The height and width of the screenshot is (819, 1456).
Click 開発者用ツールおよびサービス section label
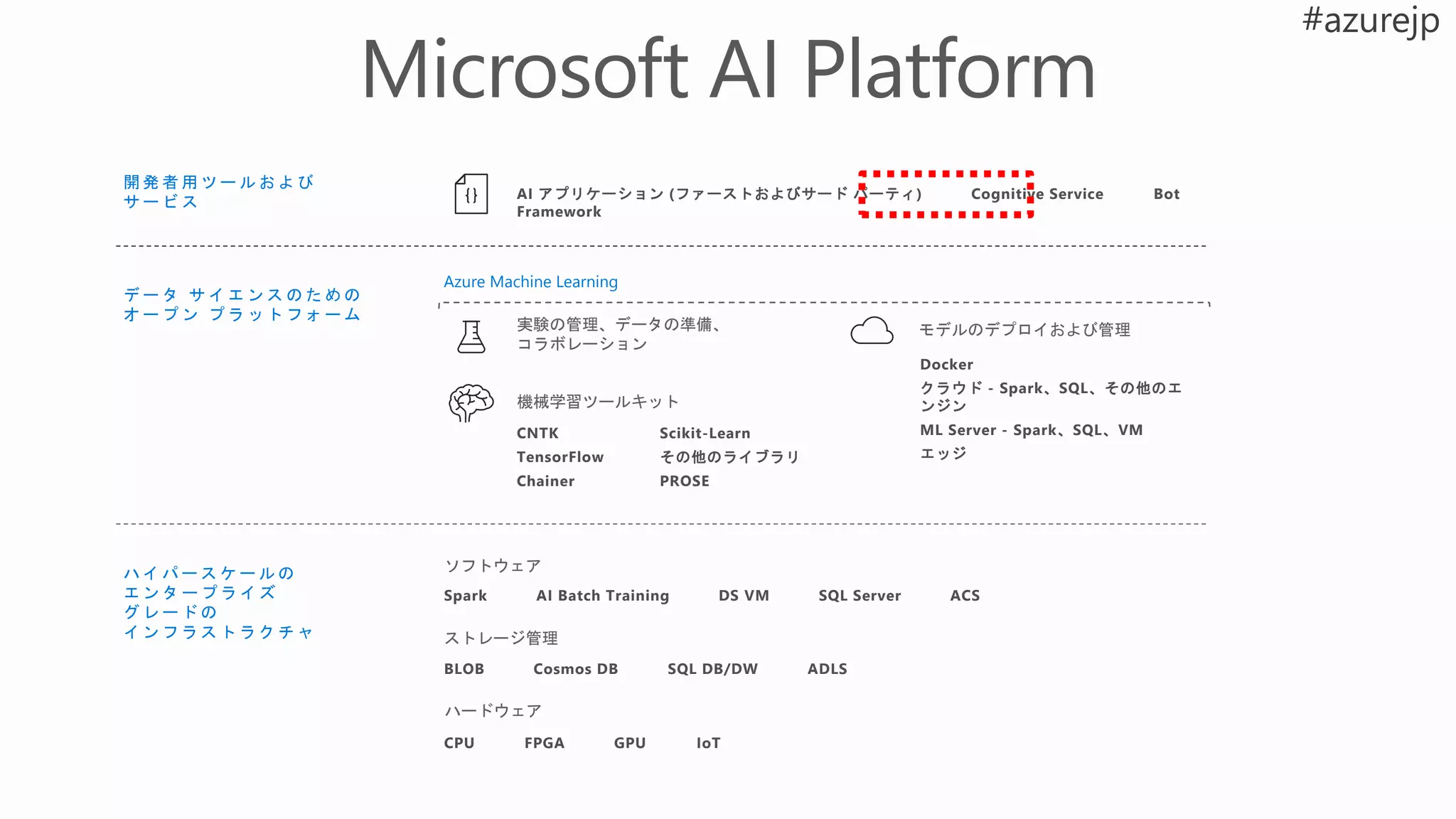click(218, 192)
